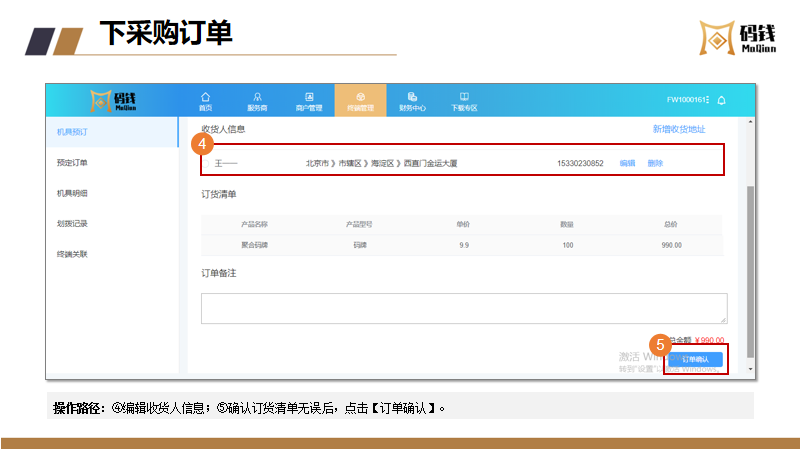Click the notification bell icon
Image resolution: width=800 pixels, height=450 pixels.
[x=721, y=100]
